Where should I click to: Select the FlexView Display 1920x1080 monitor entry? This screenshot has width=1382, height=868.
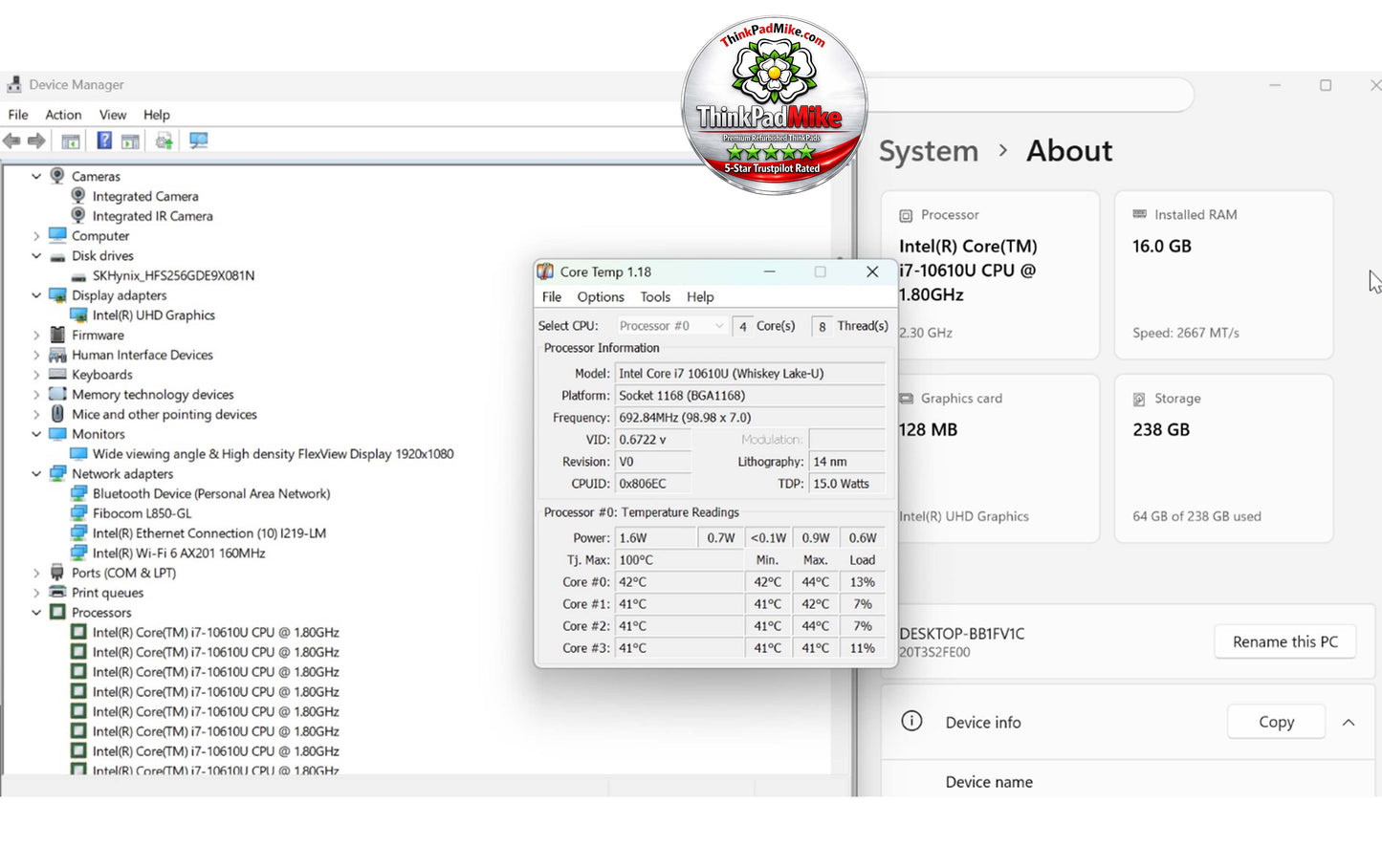(274, 454)
